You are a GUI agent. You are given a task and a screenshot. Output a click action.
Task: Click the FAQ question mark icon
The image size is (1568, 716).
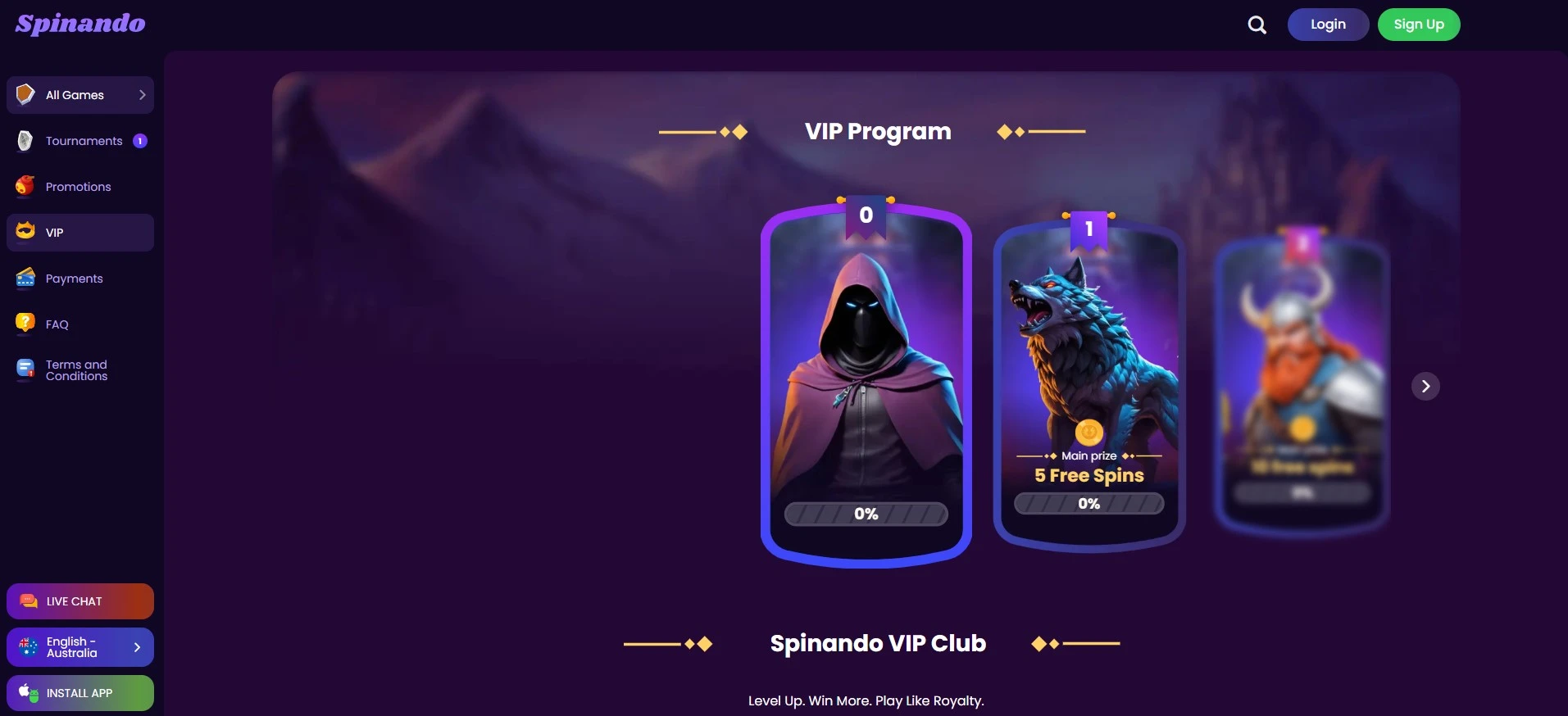[25, 324]
